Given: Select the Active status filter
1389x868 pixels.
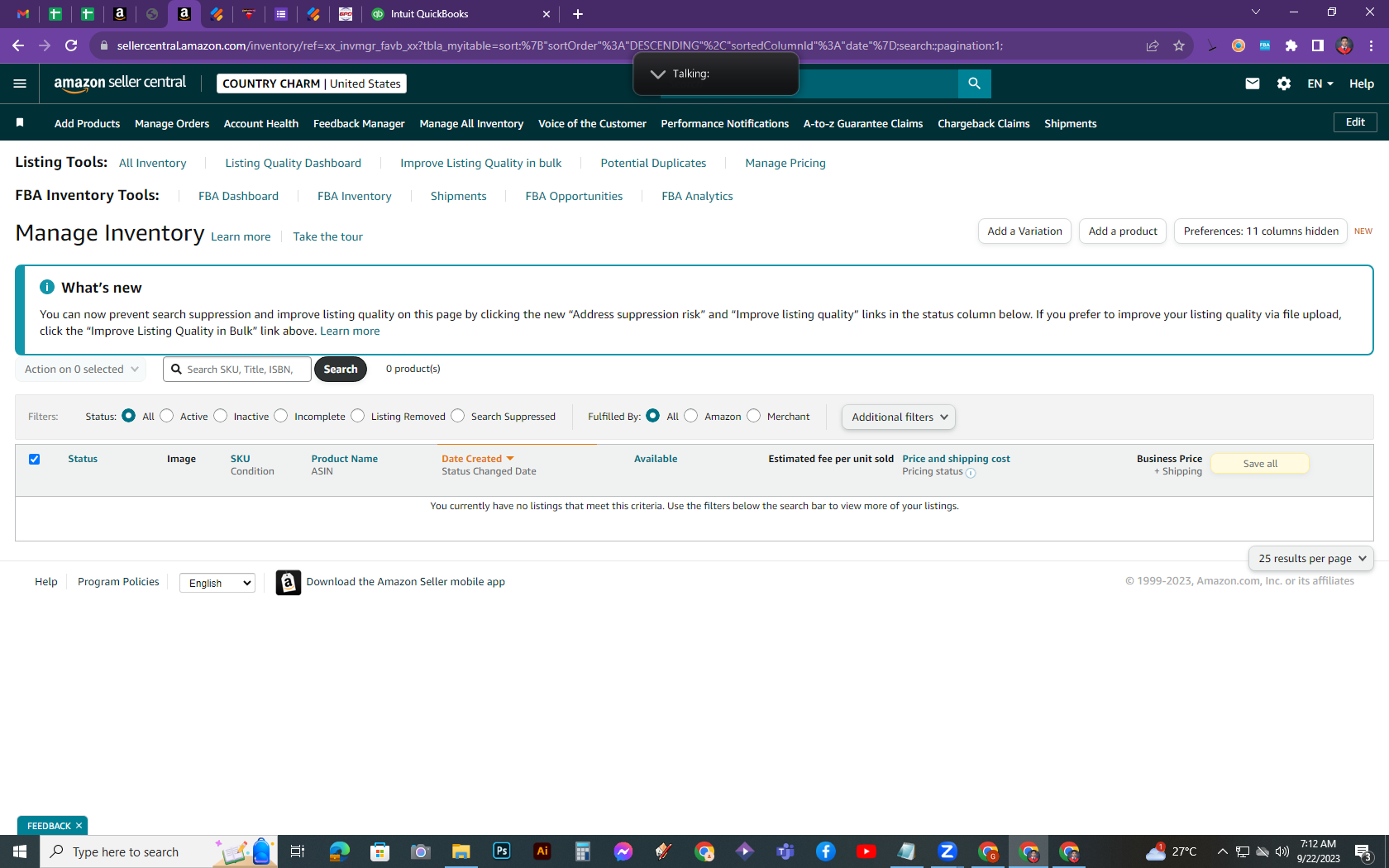Looking at the screenshot, I should click(167, 416).
